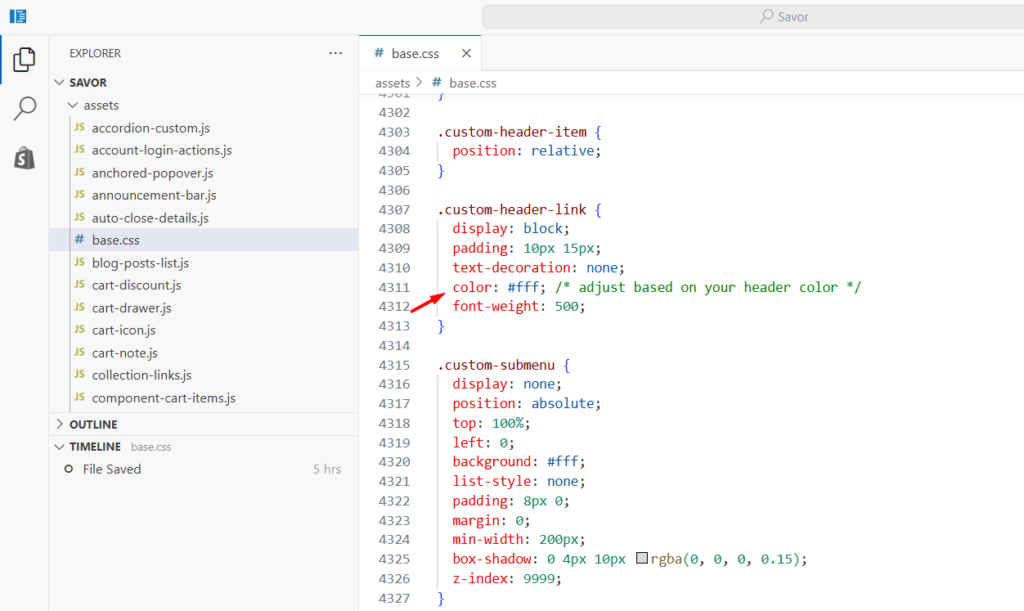Click the Savor search command bar
Screen dimensions: 1024x611
tap(752, 17)
